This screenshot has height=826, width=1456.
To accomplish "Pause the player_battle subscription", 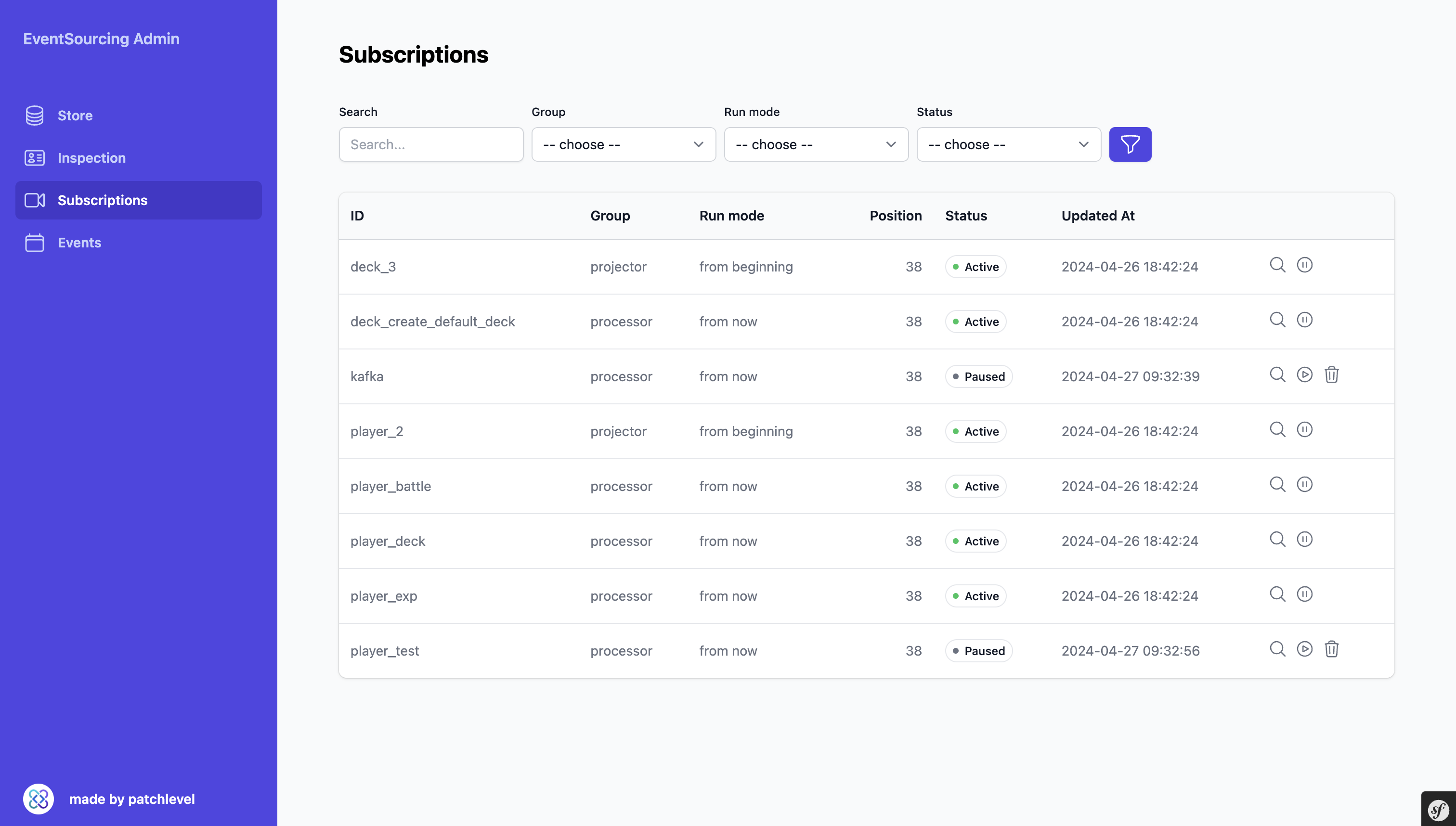I will click(x=1304, y=484).
